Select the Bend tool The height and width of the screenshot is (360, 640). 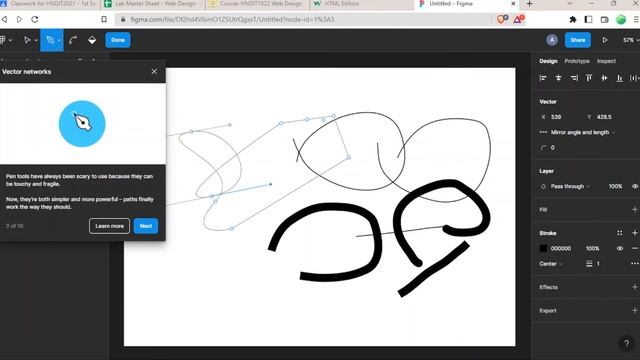coord(73,40)
